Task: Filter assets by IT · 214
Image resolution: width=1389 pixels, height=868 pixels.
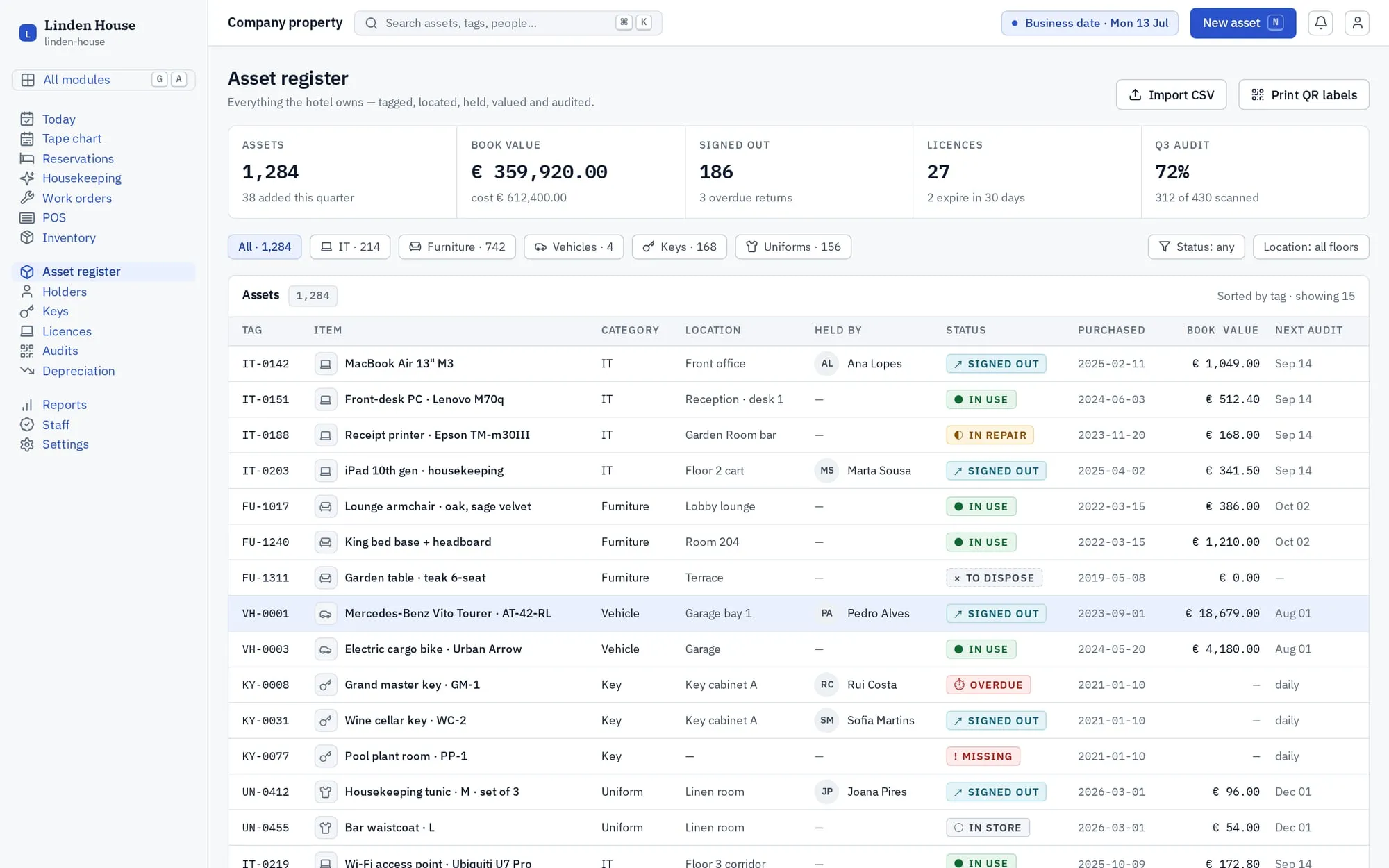Action: click(x=350, y=247)
